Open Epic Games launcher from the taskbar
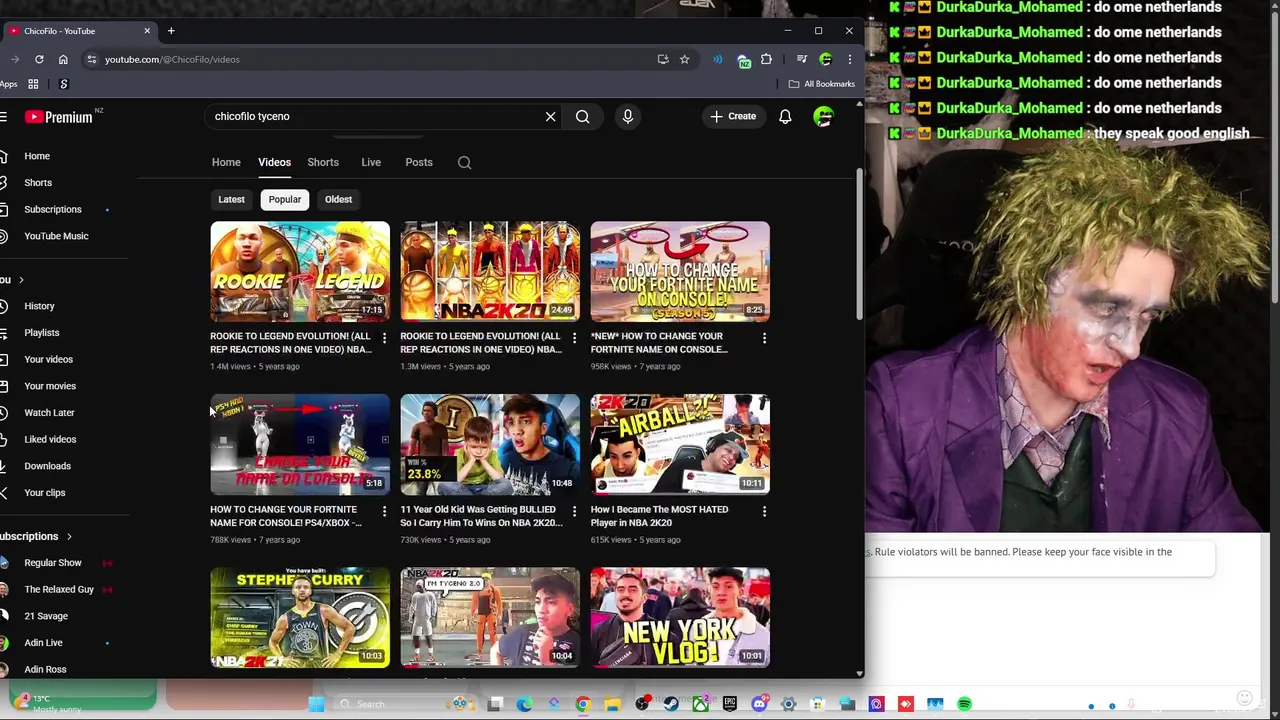The image size is (1280, 720). click(x=730, y=704)
